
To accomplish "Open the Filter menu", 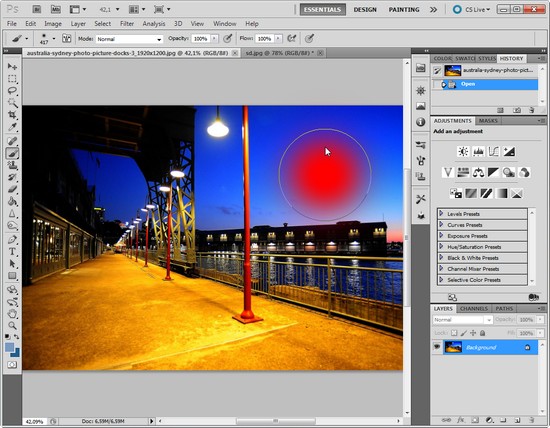I will pyautogui.click(x=127, y=24).
